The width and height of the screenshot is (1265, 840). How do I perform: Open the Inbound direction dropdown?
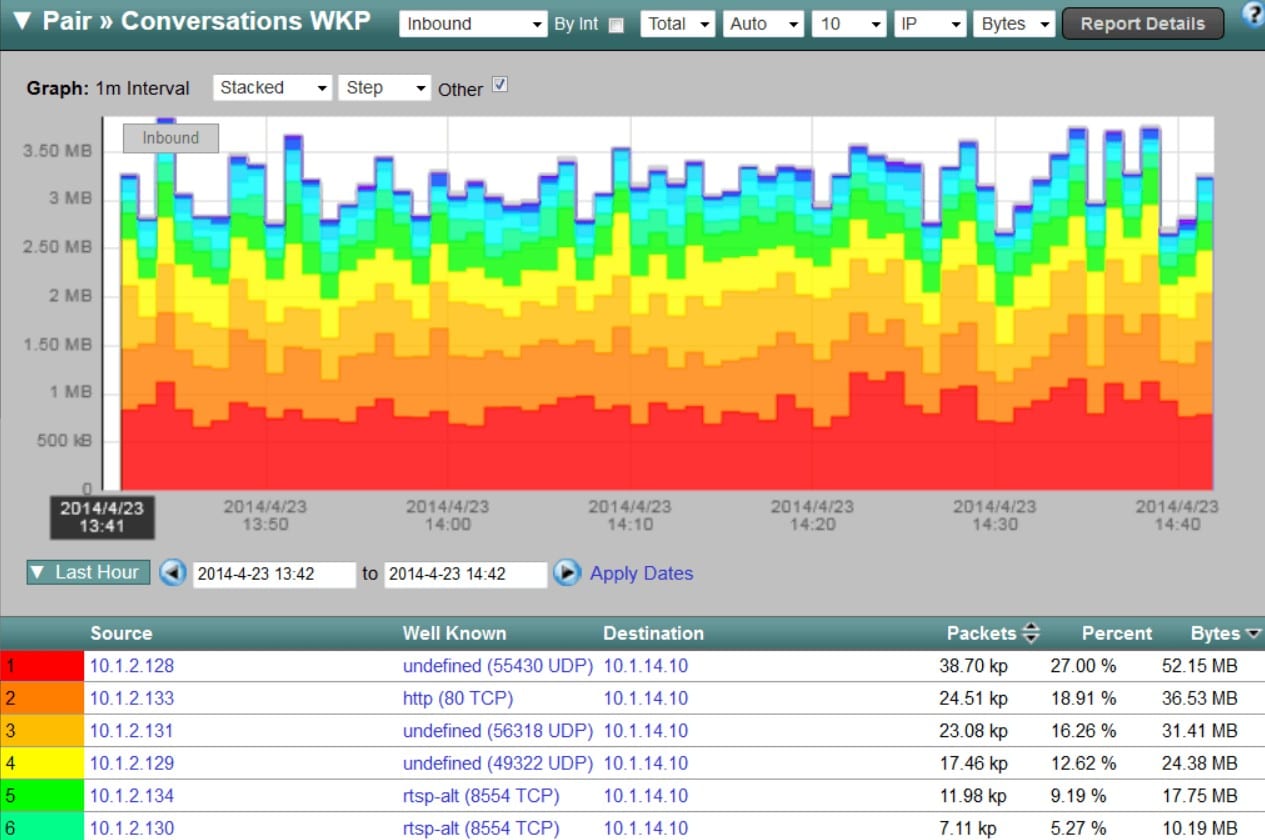473,24
